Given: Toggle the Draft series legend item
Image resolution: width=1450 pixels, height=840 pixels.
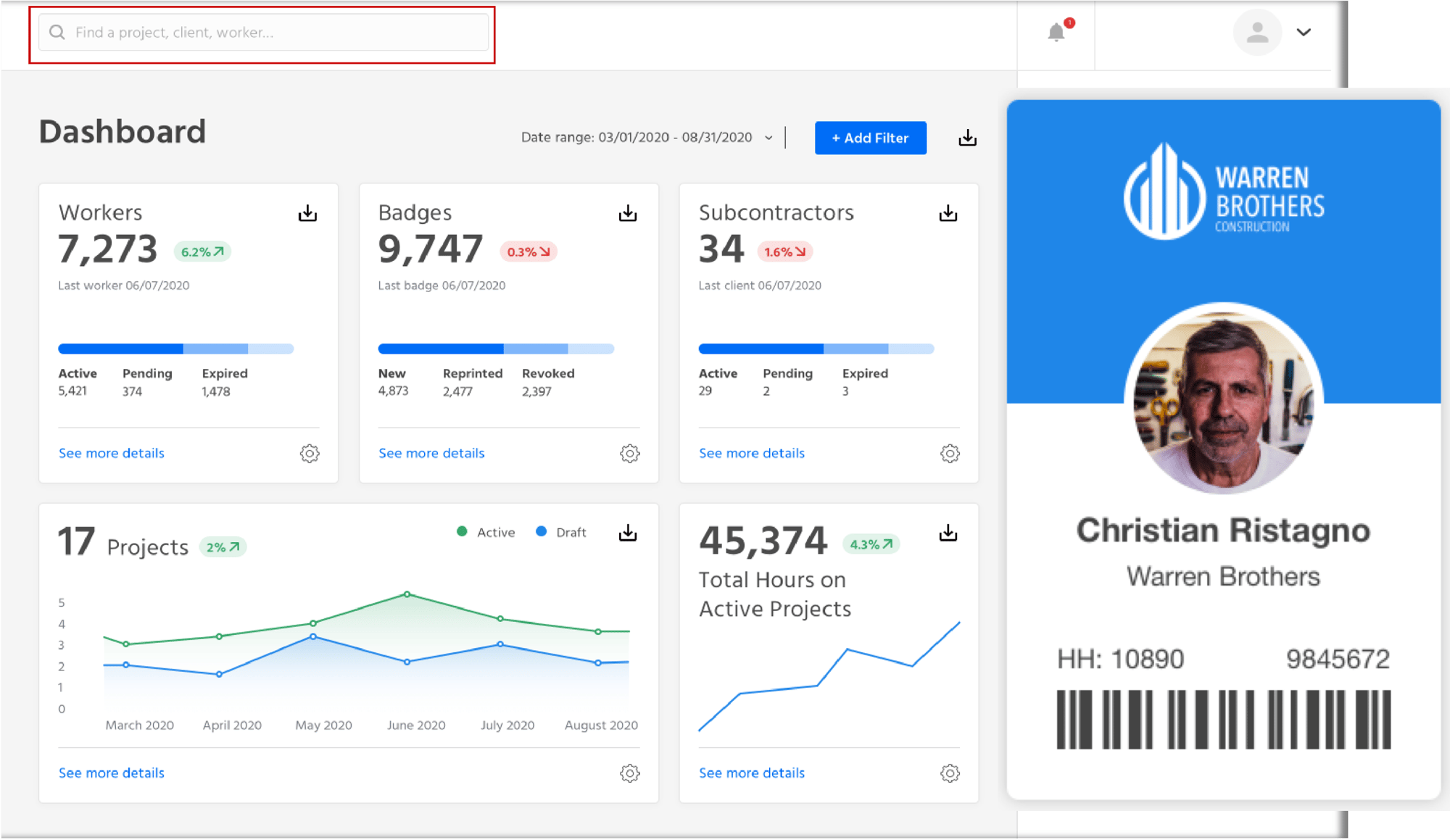Looking at the screenshot, I should click(x=560, y=532).
